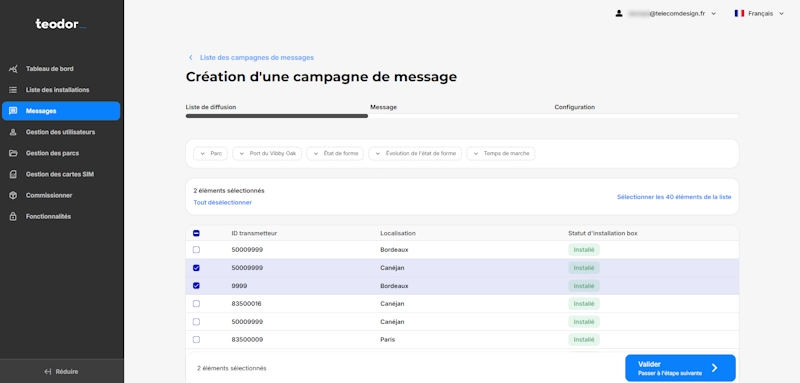Open Fonctionnalités menu item
Image resolution: width=800 pixels, height=383 pixels.
point(61,217)
